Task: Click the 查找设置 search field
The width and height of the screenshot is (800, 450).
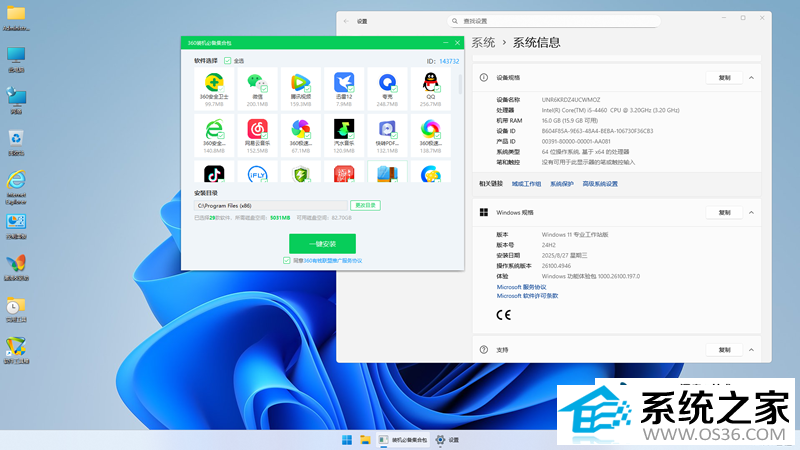Action: (554, 21)
